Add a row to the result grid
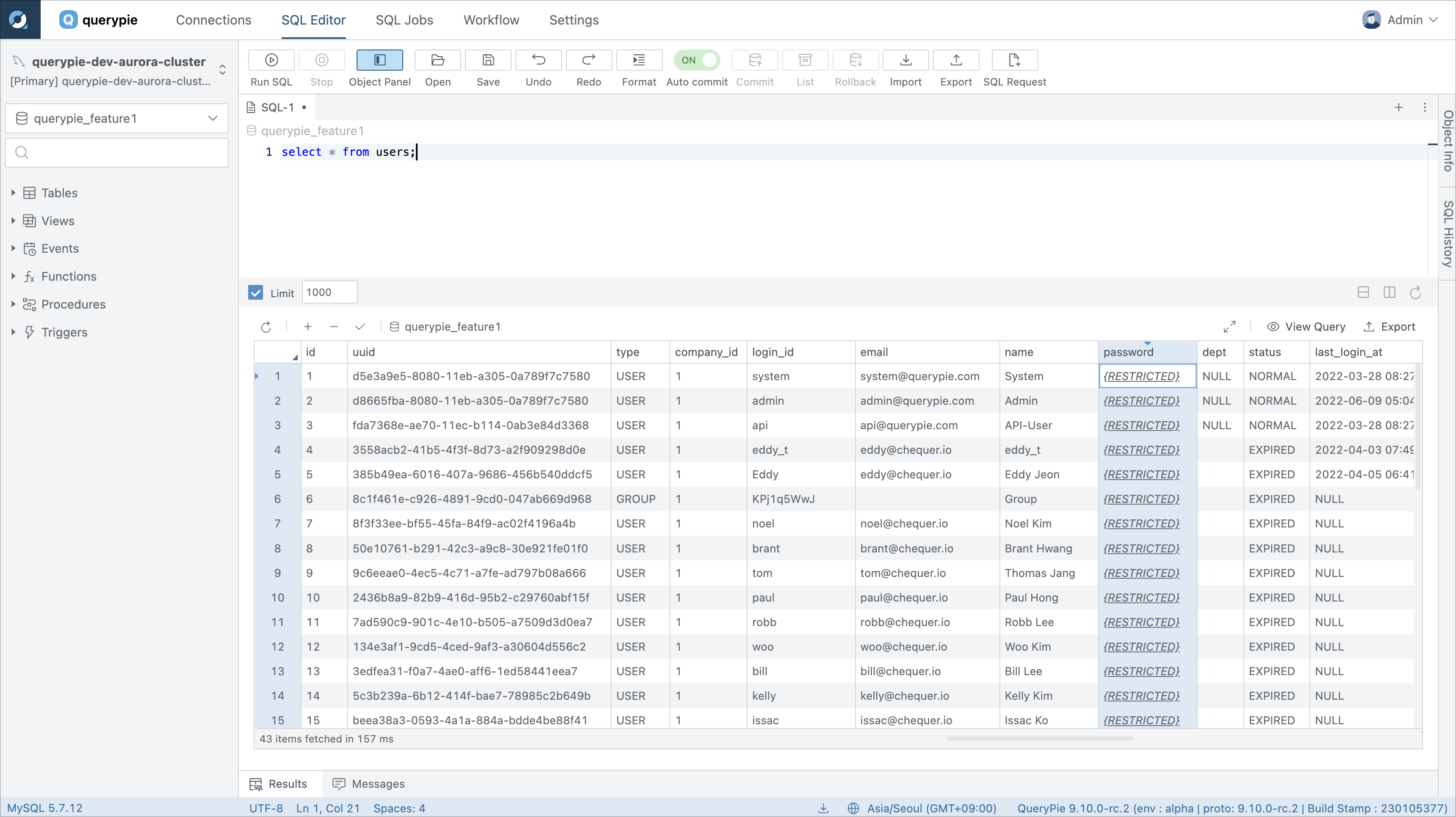The height and width of the screenshot is (817, 1456). pos(307,326)
